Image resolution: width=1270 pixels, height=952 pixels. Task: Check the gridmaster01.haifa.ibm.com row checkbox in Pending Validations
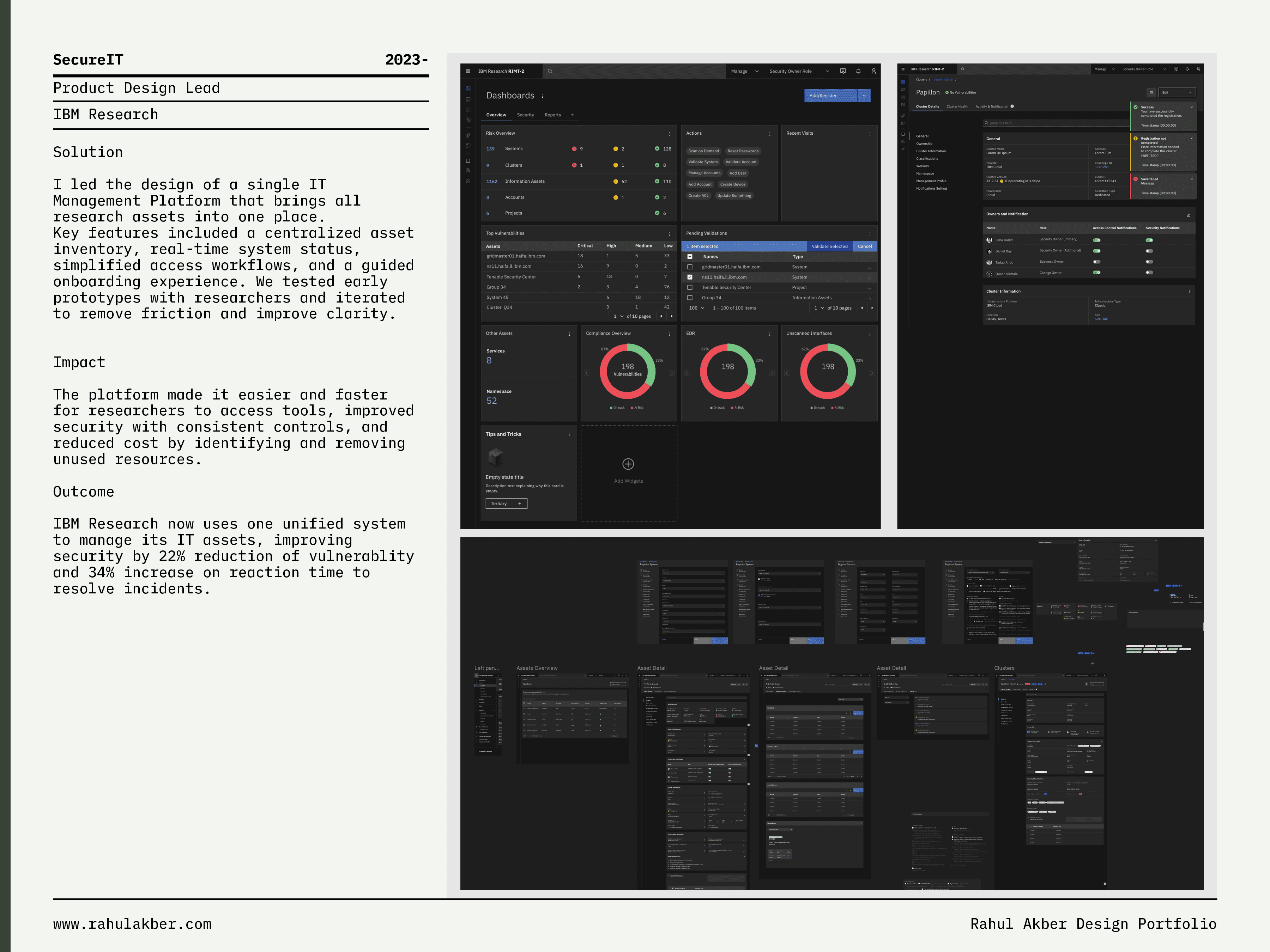(690, 267)
